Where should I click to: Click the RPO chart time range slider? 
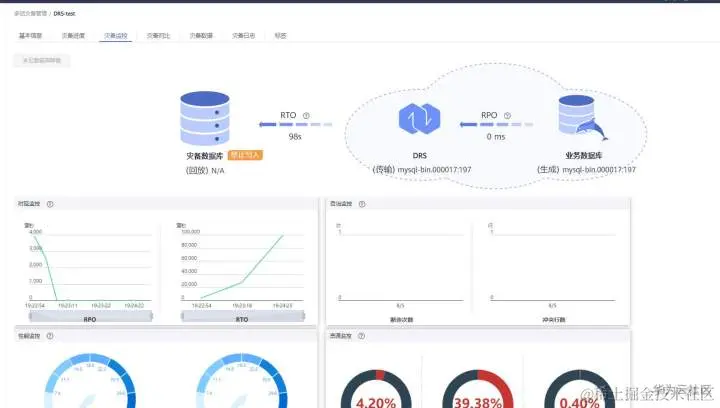click(90, 316)
